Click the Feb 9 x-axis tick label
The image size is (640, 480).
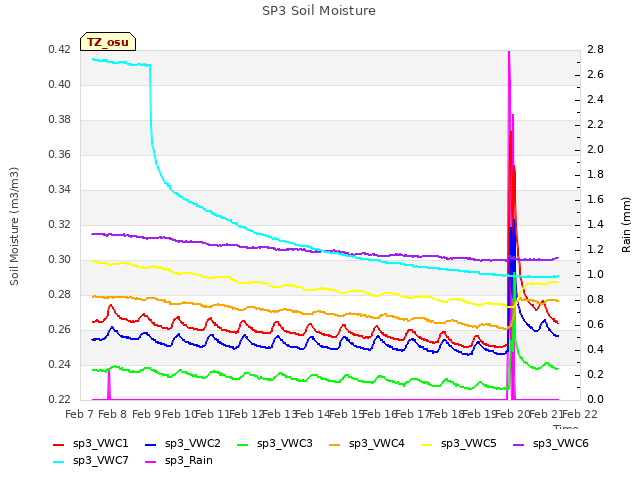146,414
